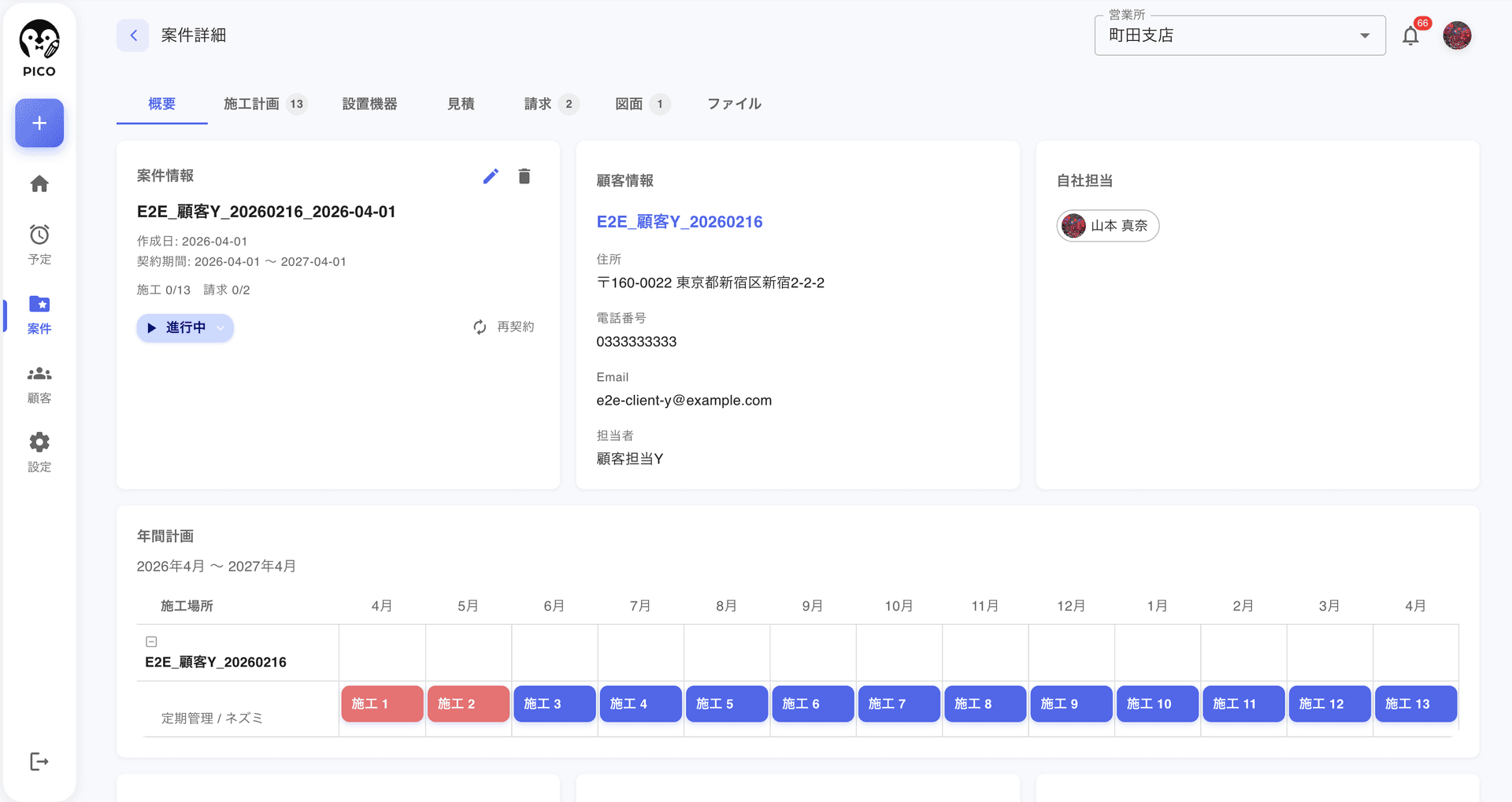
Task: Click 施工場所 column header
Action: [187, 606]
